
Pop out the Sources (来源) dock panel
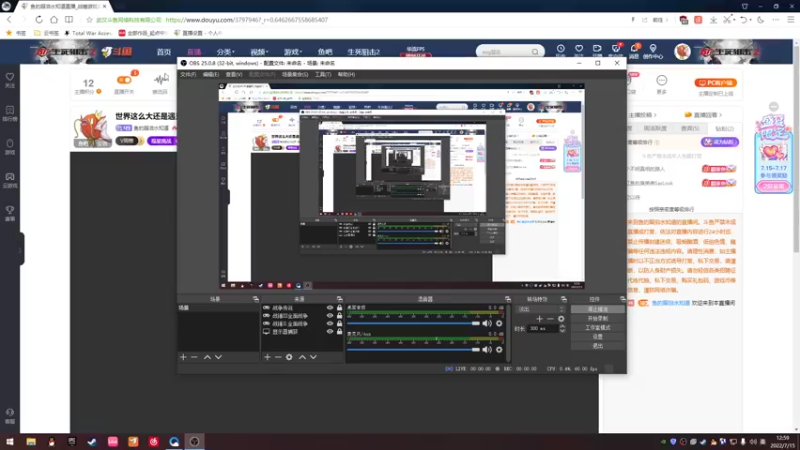click(x=339, y=299)
